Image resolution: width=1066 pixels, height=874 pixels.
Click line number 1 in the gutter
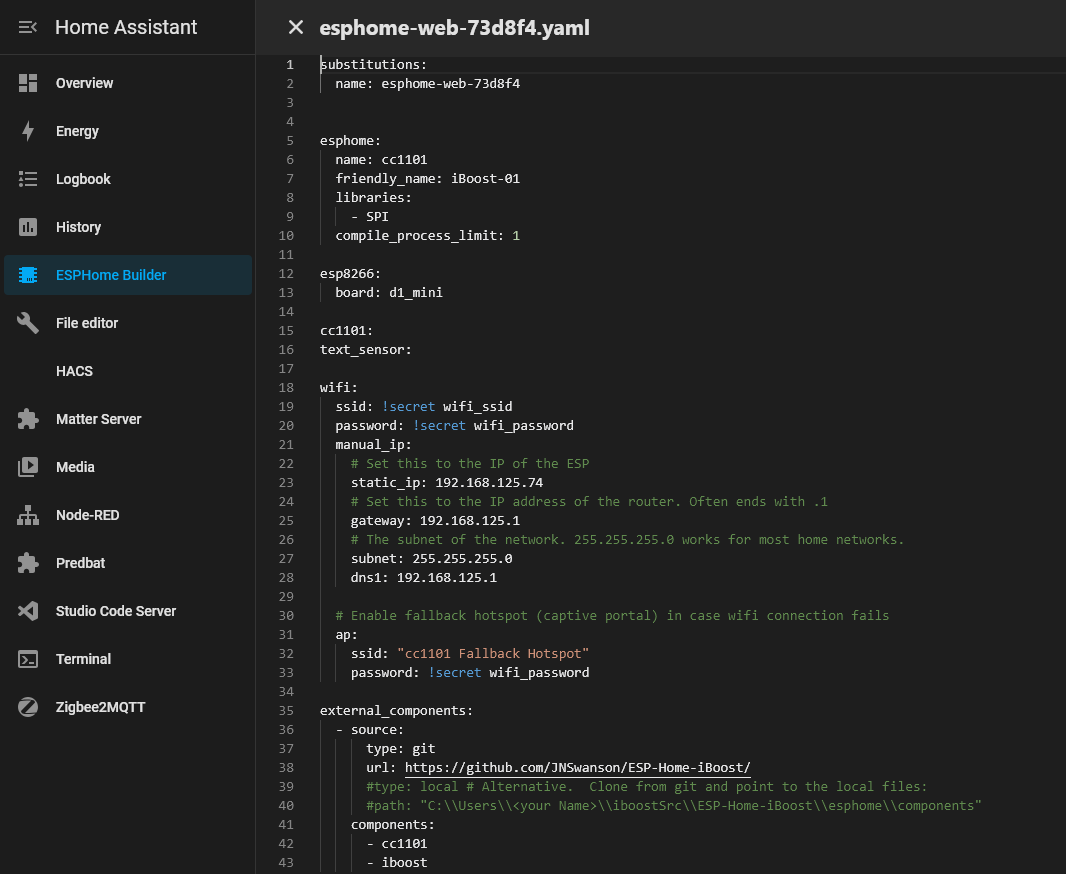tap(290, 65)
